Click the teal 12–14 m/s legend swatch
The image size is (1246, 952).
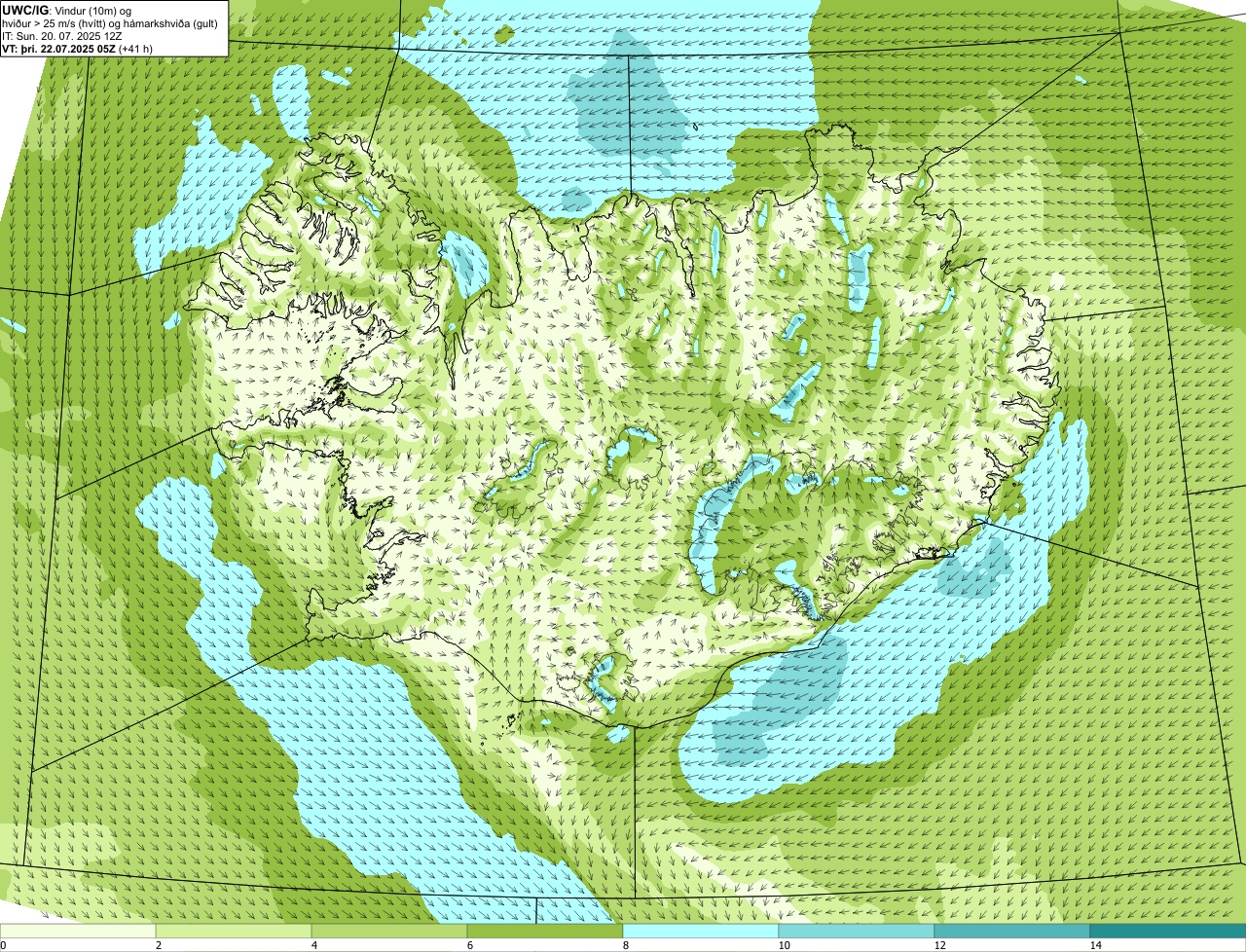point(1012,931)
